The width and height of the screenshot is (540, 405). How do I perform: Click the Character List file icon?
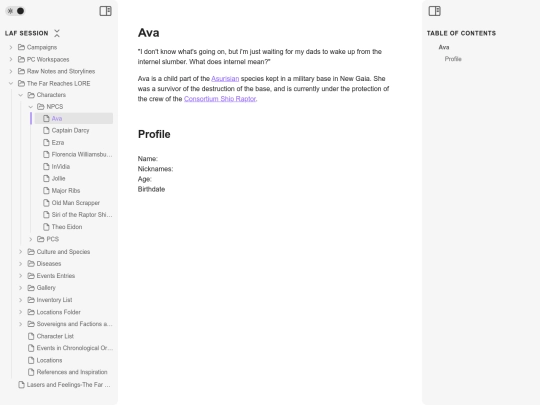(x=31, y=336)
